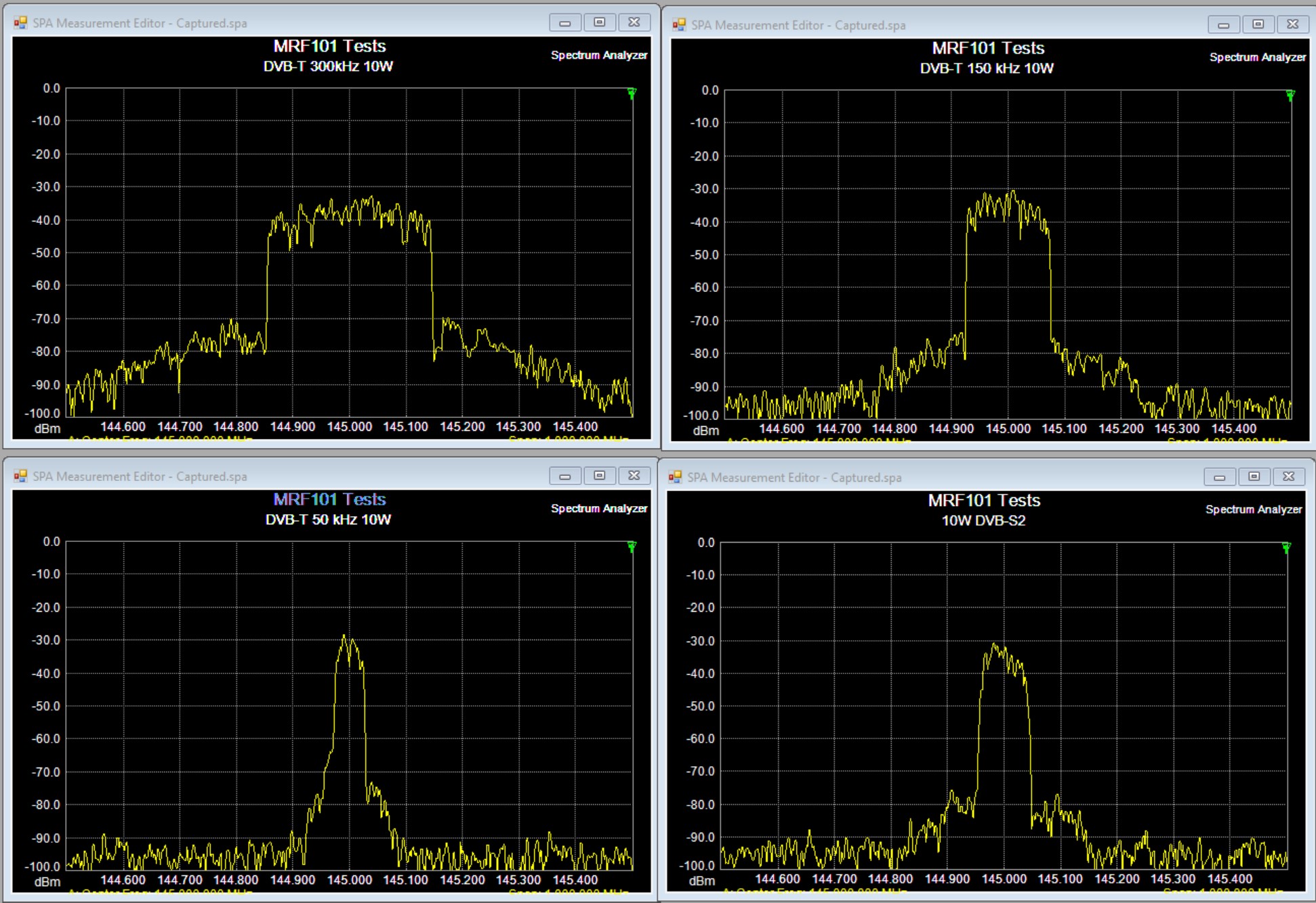The width and height of the screenshot is (1316, 903).
Task: Click the 145.400 axis label in DVB-T 50 kHz plot
Action: point(575,880)
